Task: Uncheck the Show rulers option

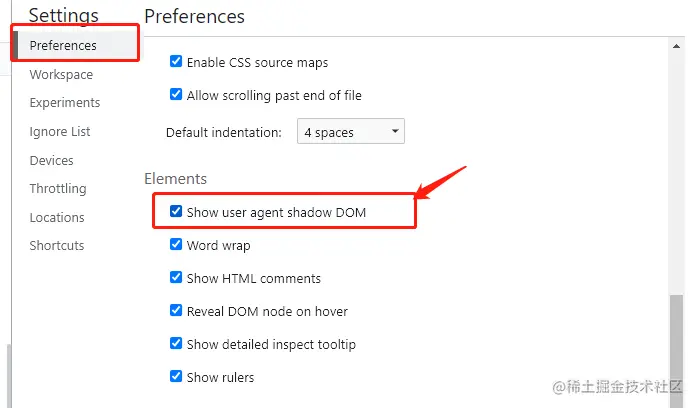Action: pyautogui.click(x=176, y=376)
